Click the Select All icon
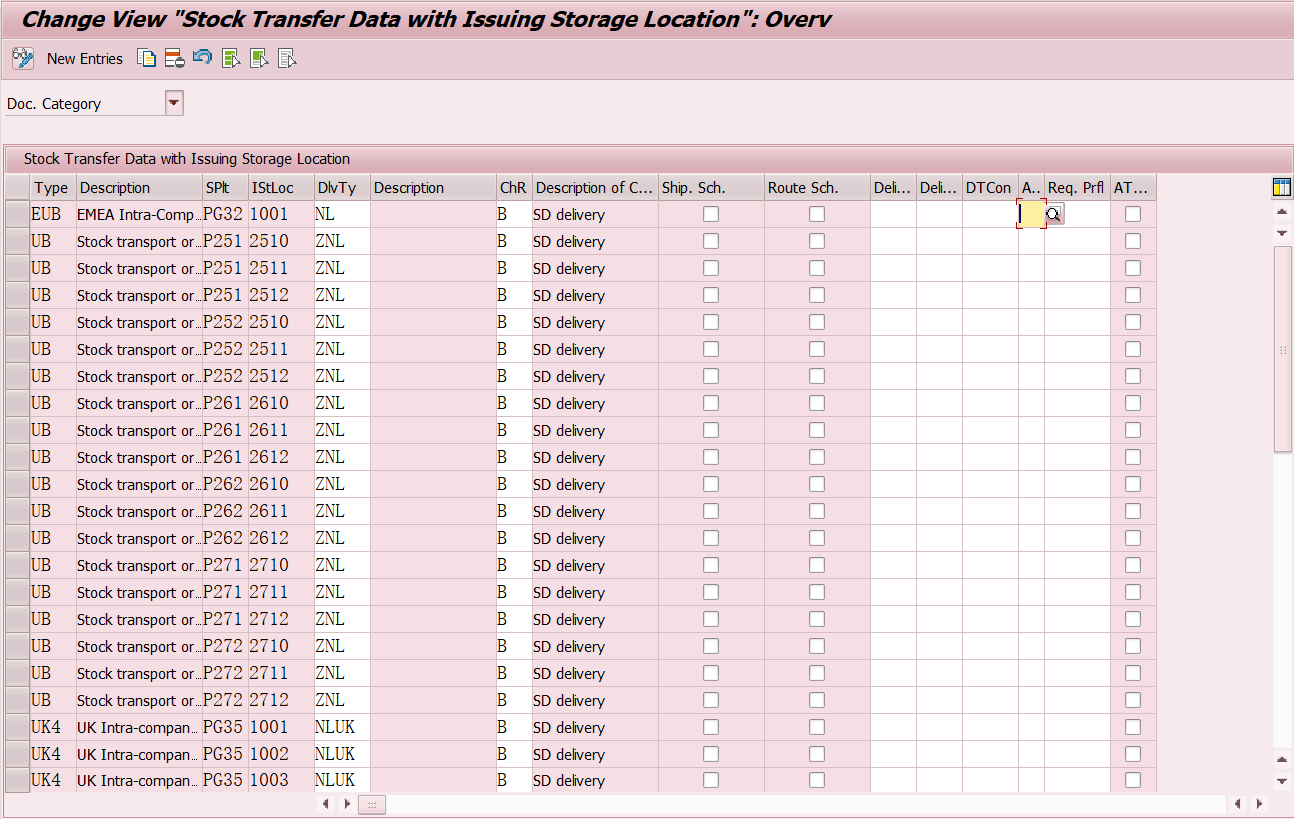This screenshot has height=819, width=1294. coord(231,58)
